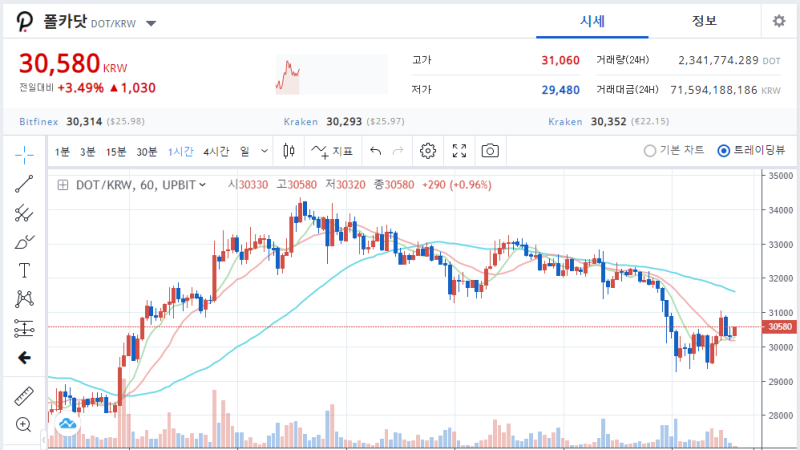Select the XABCD pattern tool
The width and height of the screenshot is (800, 450).
(x=24, y=299)
